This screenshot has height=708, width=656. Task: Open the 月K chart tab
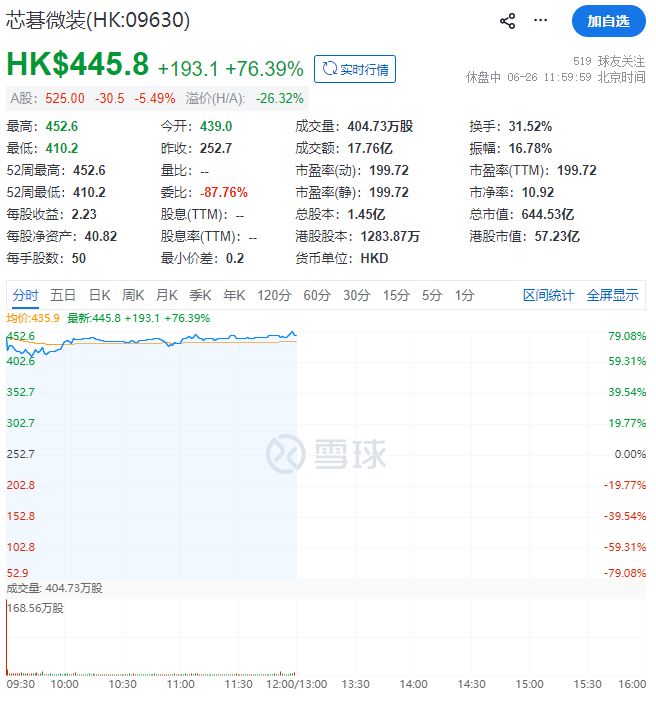click(x=167, y=295)
